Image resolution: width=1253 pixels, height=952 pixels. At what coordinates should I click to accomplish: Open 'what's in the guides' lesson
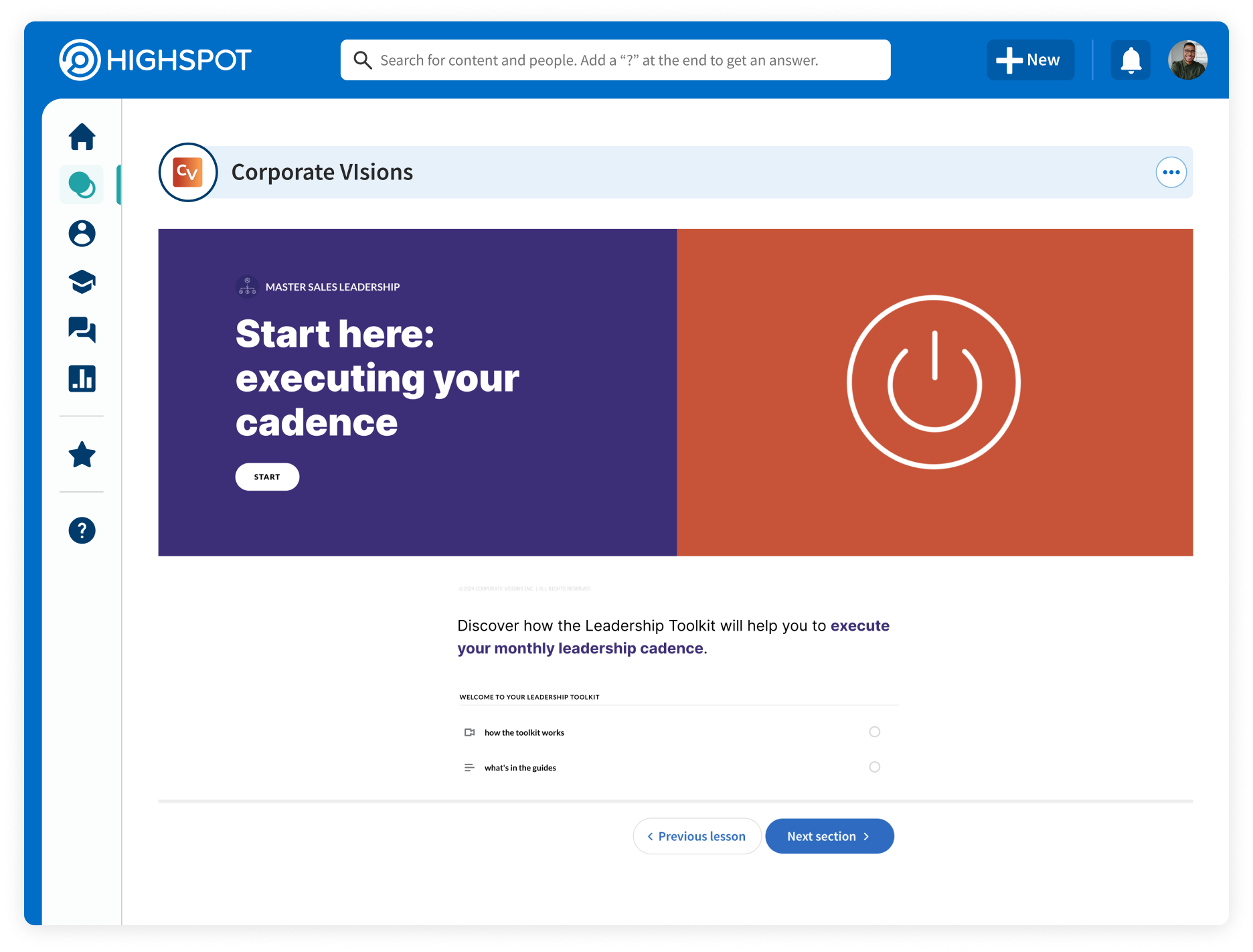tap(520, 768)
